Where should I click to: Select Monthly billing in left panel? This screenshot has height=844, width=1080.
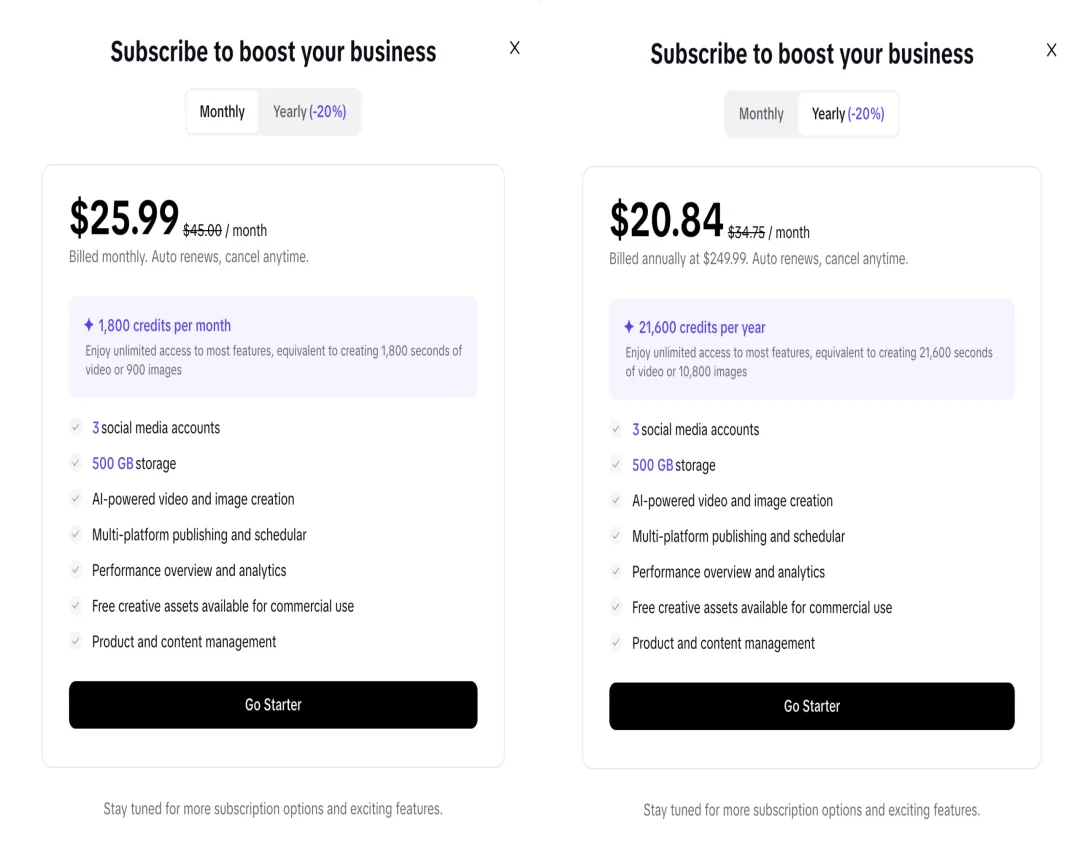222,112
